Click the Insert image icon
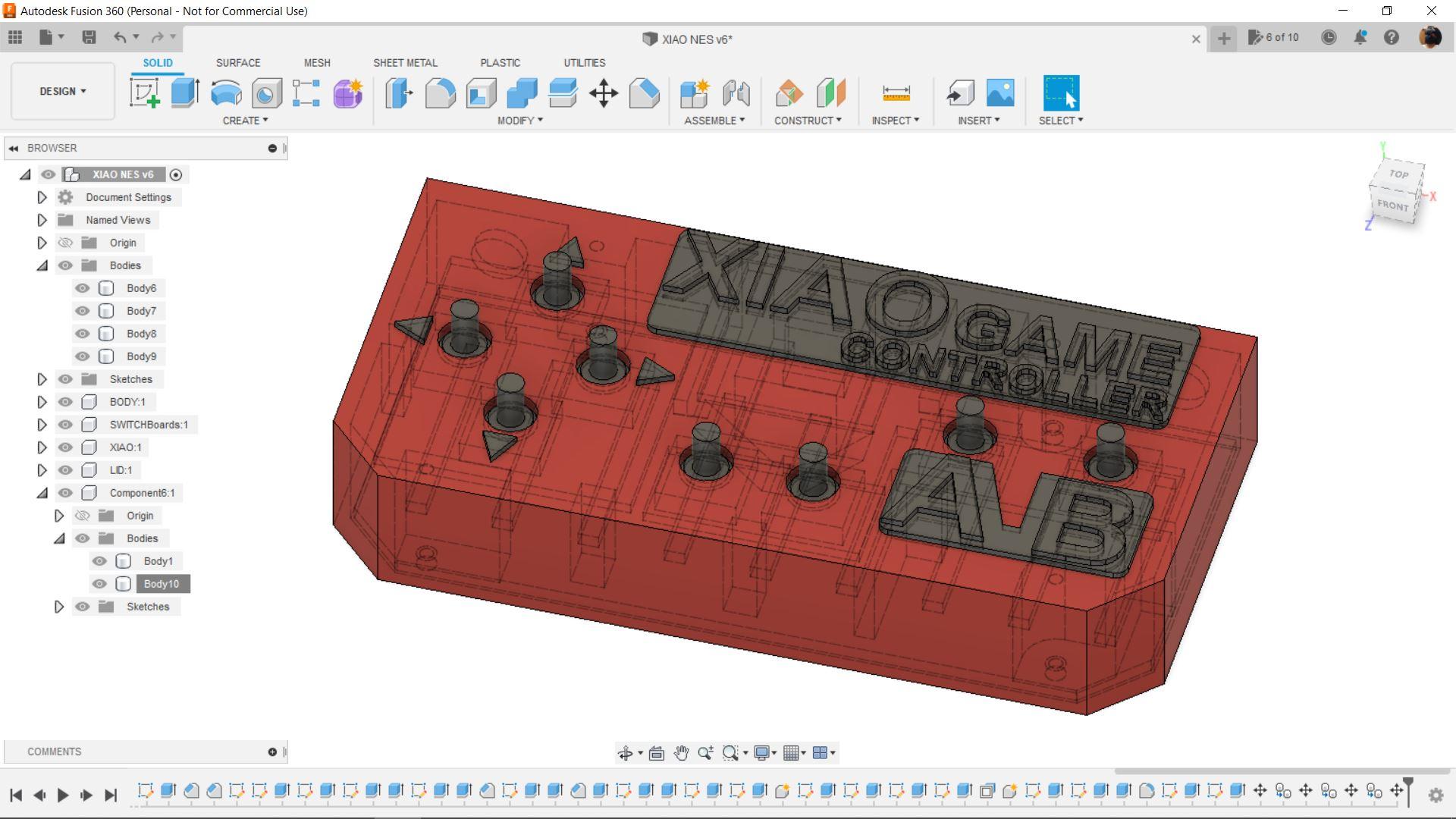Screen dimensions: 1456x819 pyautogui.click(x=1000, y=93)
